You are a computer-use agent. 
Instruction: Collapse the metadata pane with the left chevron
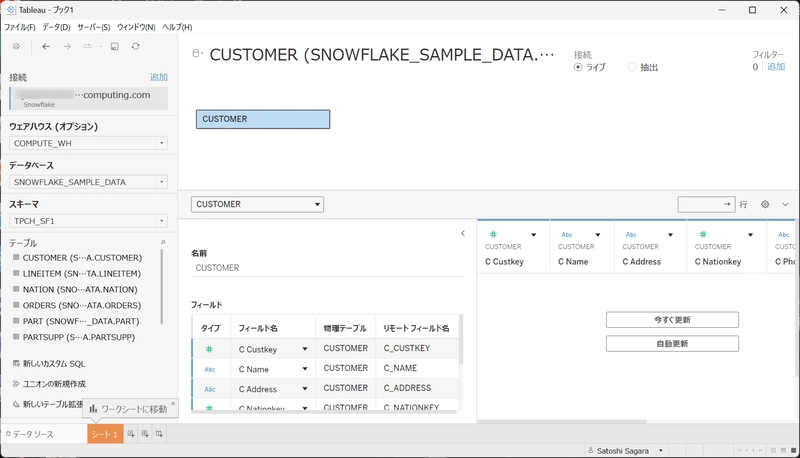pos(463,233)
